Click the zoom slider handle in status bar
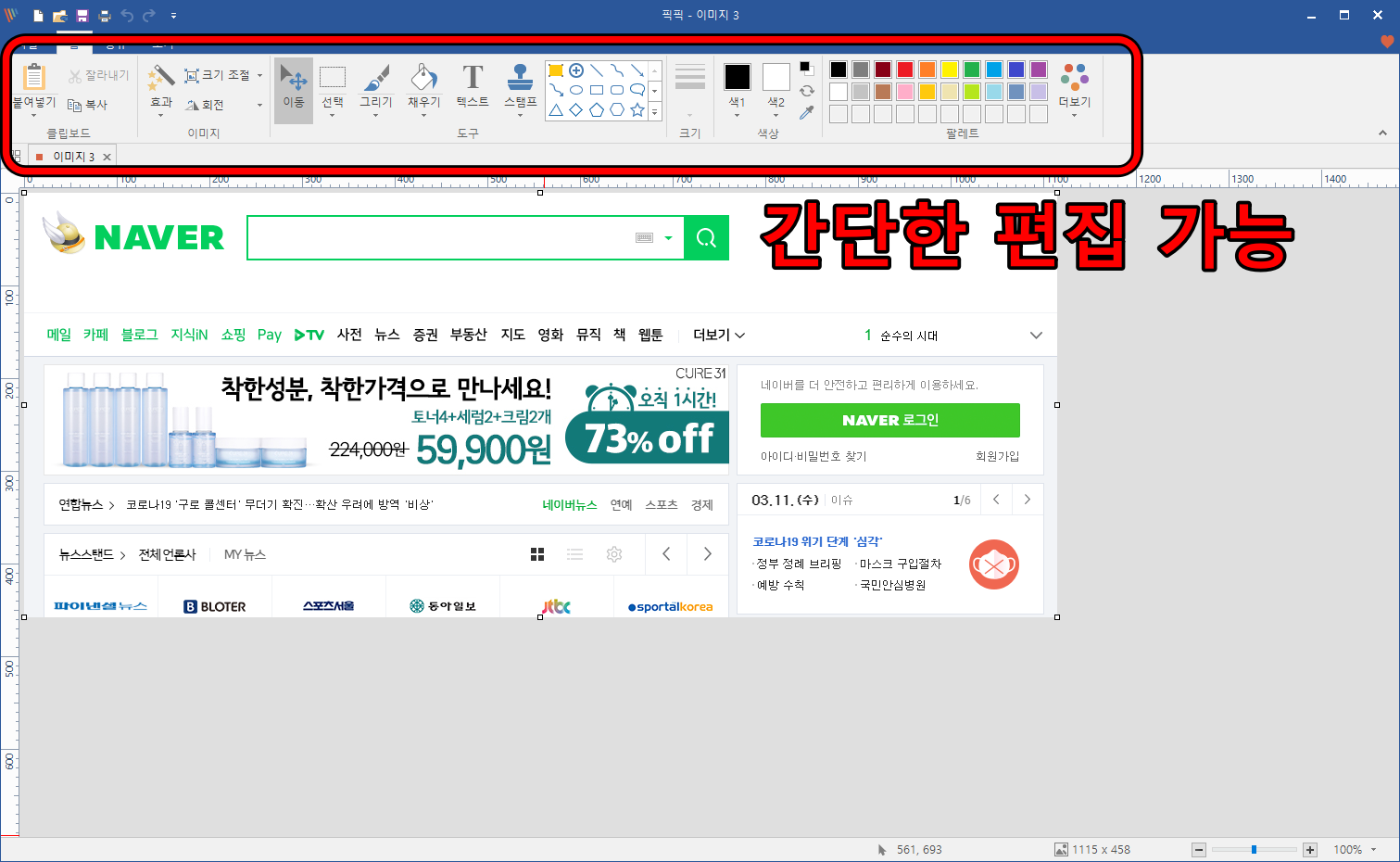The width and height of the screenshot is (1400, 862). coord(1254,850)
